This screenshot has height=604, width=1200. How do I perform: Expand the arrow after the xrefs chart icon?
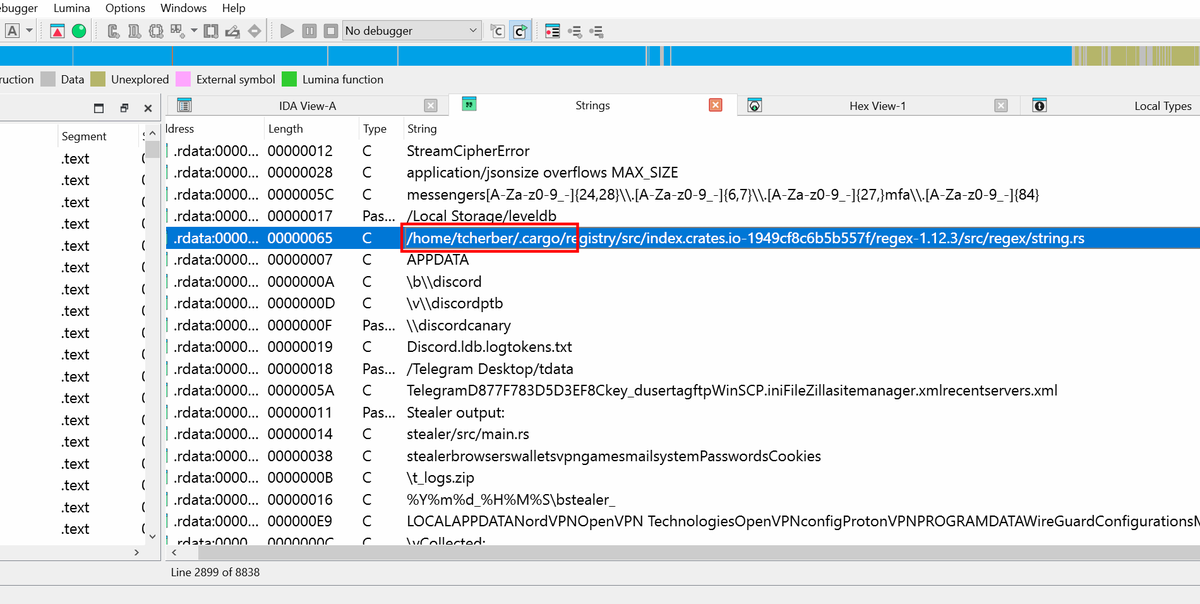point(193,31)
